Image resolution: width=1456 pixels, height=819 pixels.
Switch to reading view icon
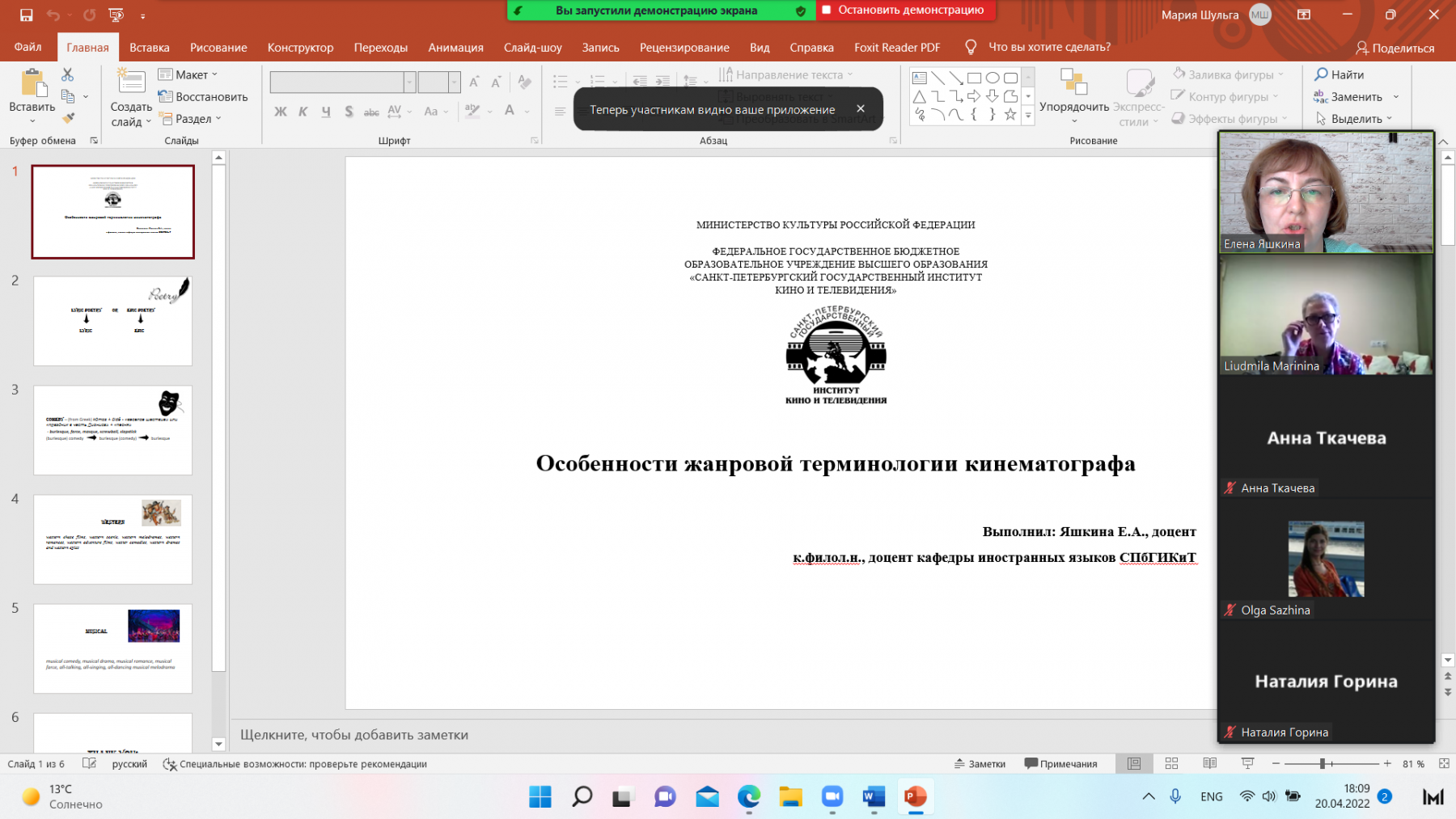[1210, 763]
